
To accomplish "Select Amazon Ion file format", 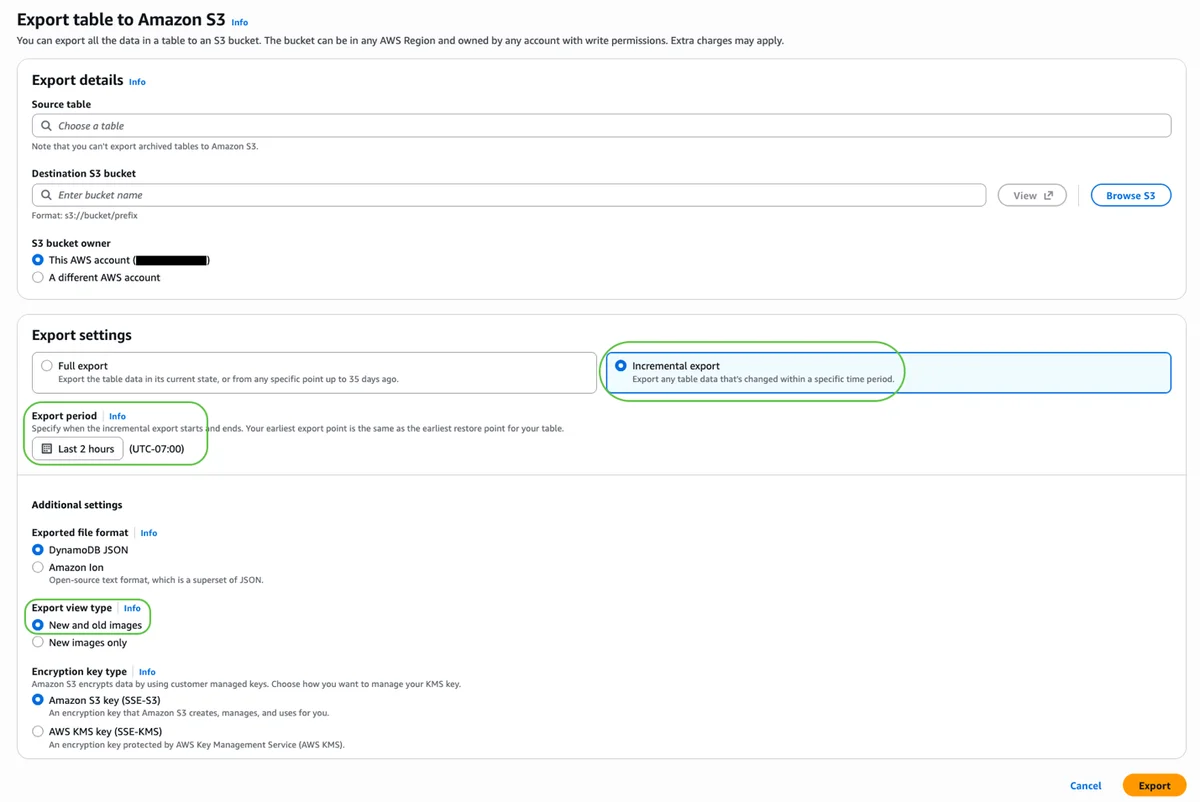I will [x=38, y=567].
